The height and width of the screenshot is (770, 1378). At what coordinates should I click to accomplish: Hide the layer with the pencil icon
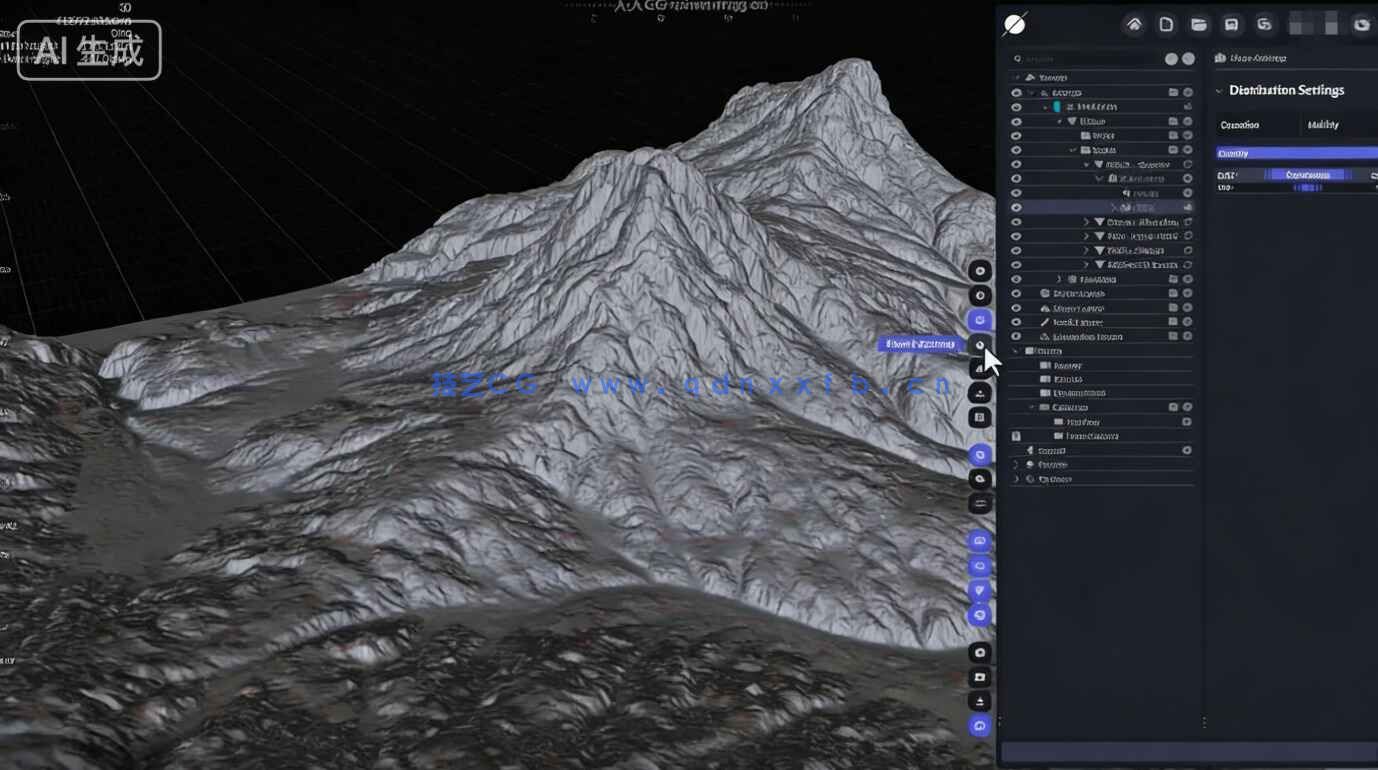[x=1016, y=322]
